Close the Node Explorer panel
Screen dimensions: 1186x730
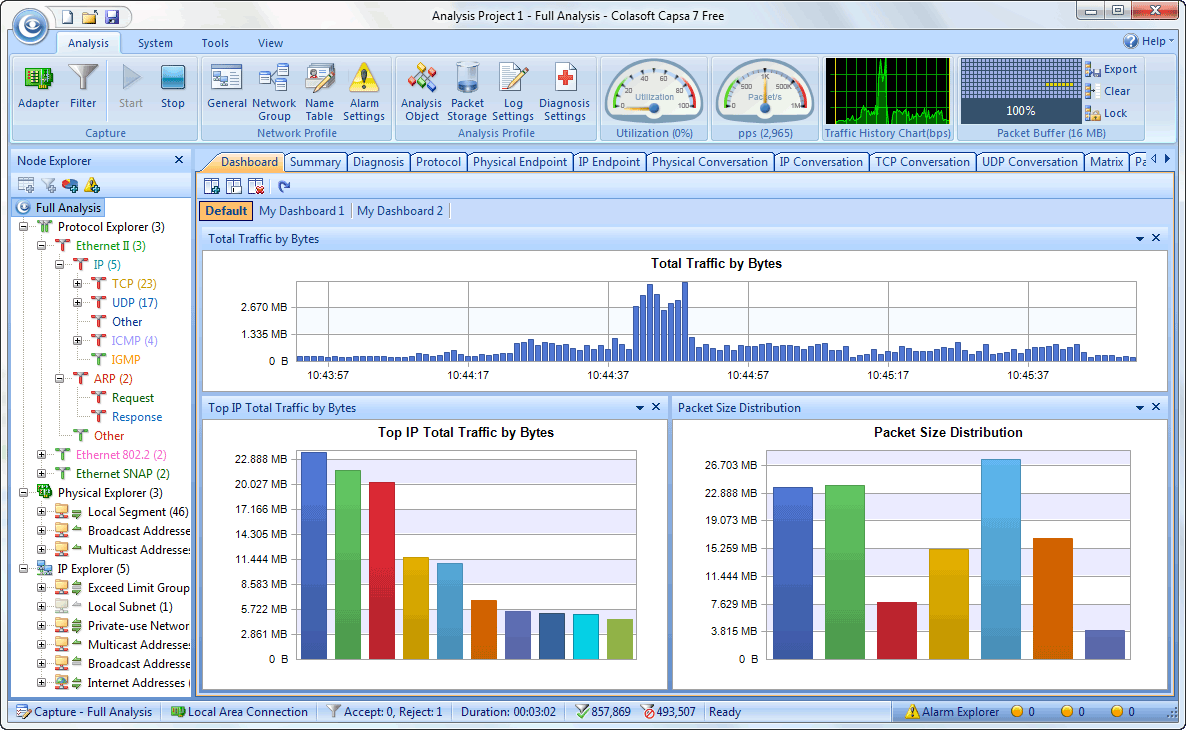coord(179,160)
